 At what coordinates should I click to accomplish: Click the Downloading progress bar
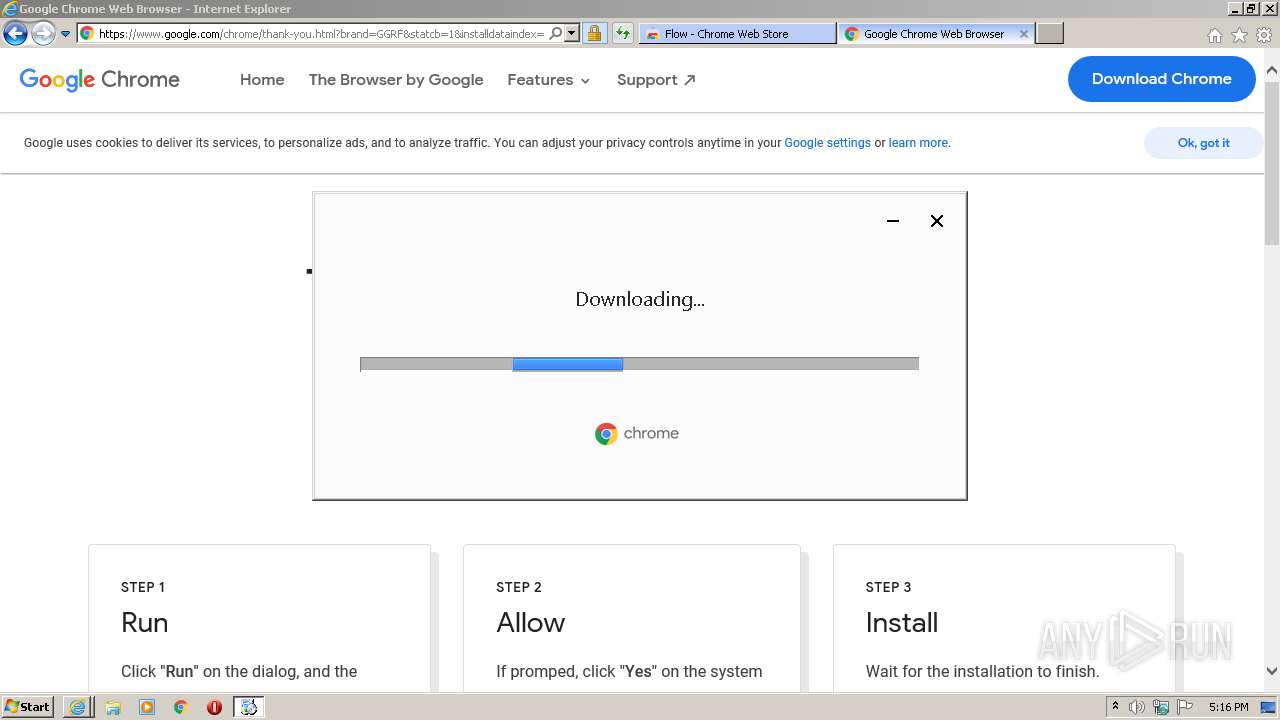(639, 364)
